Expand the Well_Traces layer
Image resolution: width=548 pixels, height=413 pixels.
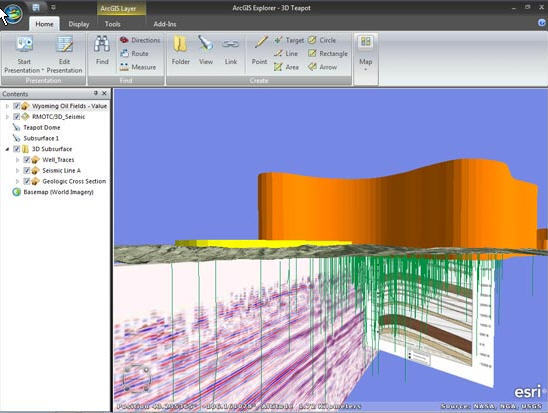click(x=18, y=160)
